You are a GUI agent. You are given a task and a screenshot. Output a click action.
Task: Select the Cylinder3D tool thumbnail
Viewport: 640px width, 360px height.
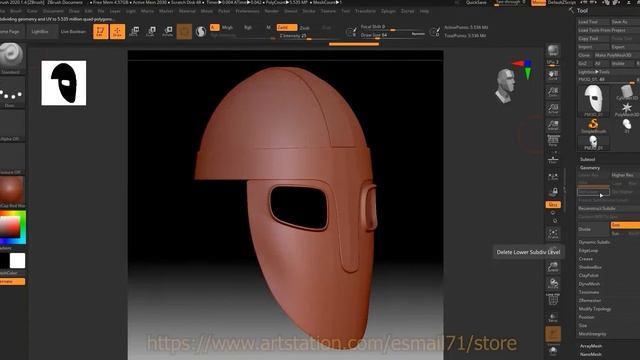[626, 93]
